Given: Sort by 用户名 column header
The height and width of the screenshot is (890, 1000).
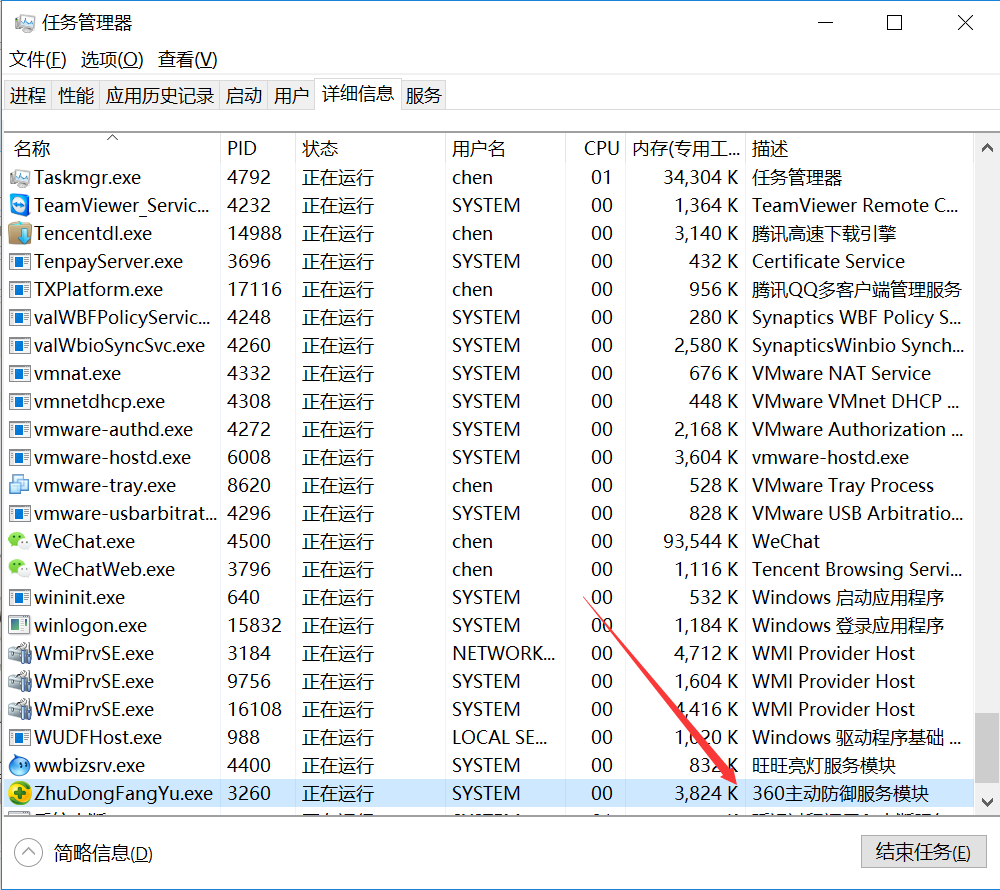Looking at the screenshot, I should click(505, 149).
